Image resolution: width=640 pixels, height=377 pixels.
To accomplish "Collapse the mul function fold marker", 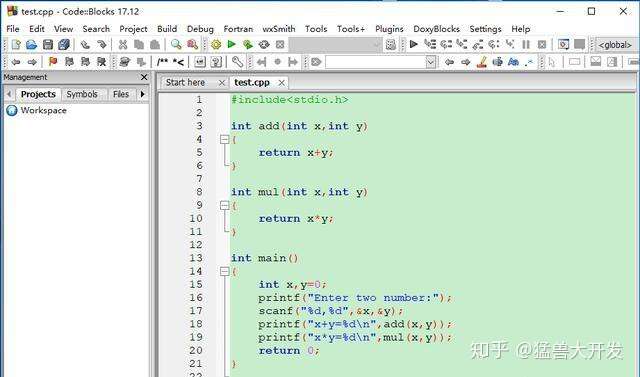I will (224, 205).
